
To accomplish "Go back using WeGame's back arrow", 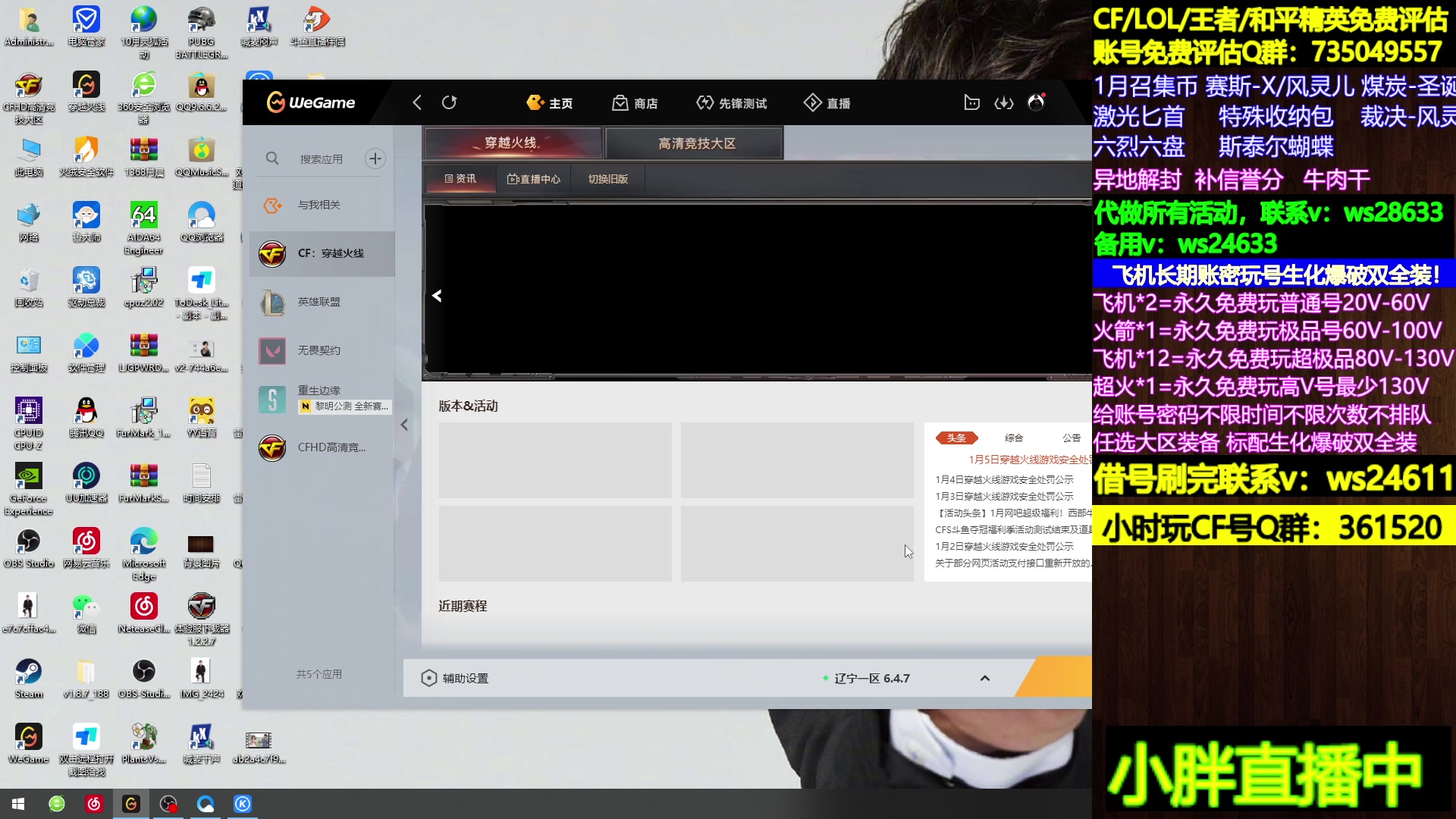I will pyautogui.click(x=416, y=102).
